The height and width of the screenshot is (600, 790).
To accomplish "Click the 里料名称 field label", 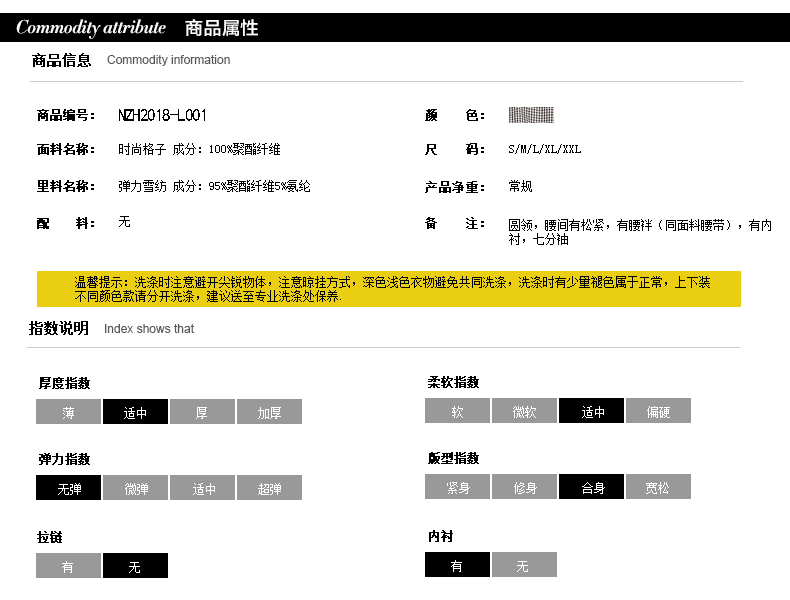I will [x=65, y=186].
